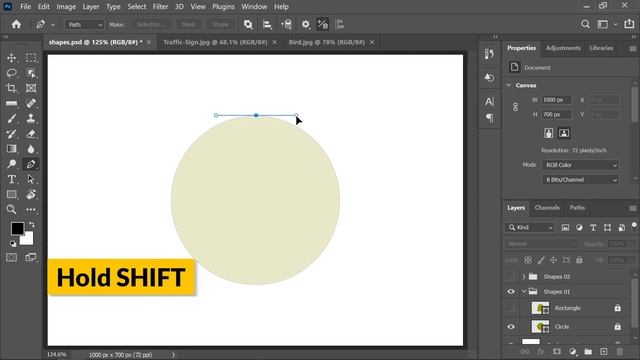Hide the Shapes 01 group
The width and height of the screenshot is (640, 360).
click(511, 291)
